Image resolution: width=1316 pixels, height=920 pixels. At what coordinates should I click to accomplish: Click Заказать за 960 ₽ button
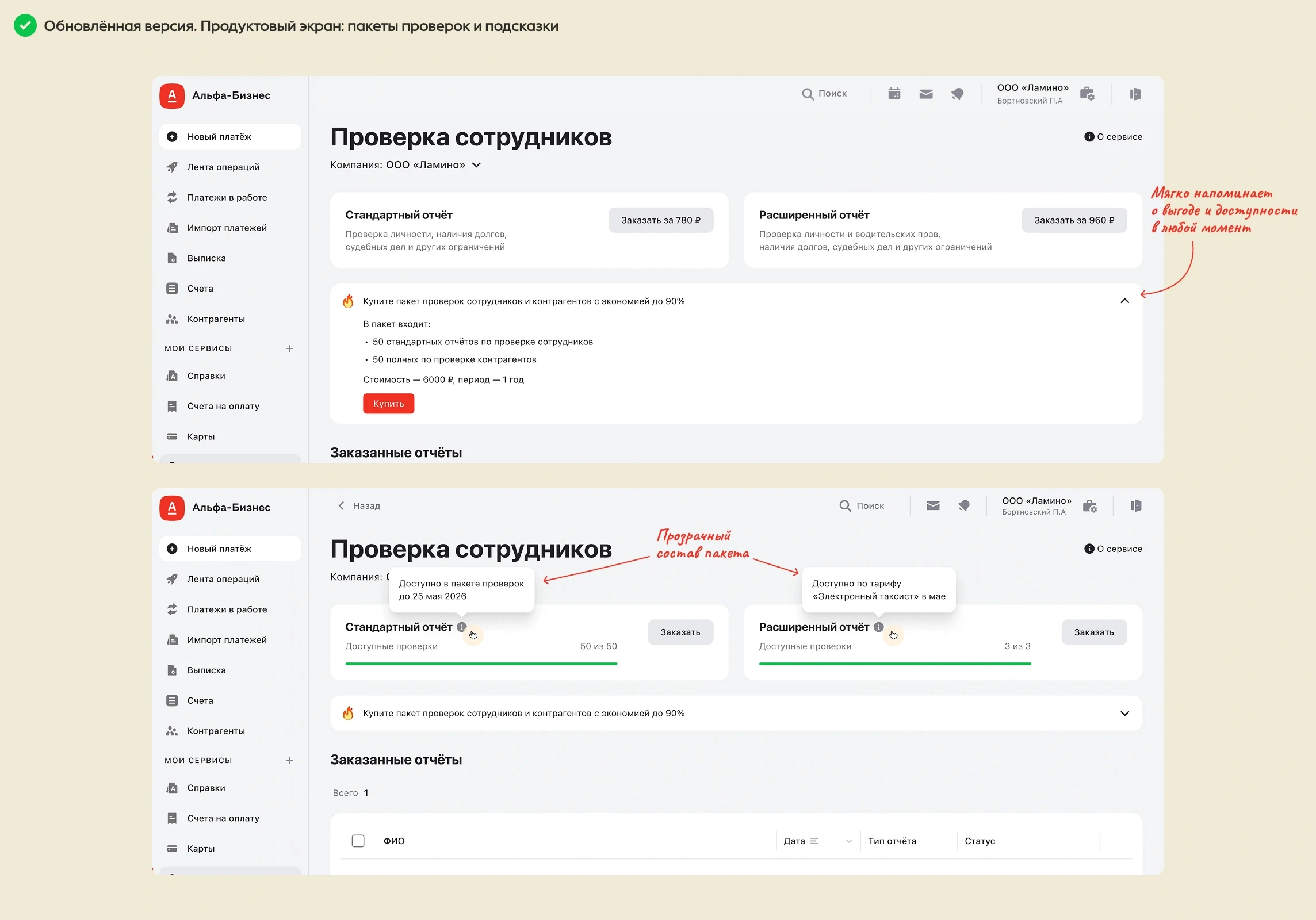click(1074, 220)
